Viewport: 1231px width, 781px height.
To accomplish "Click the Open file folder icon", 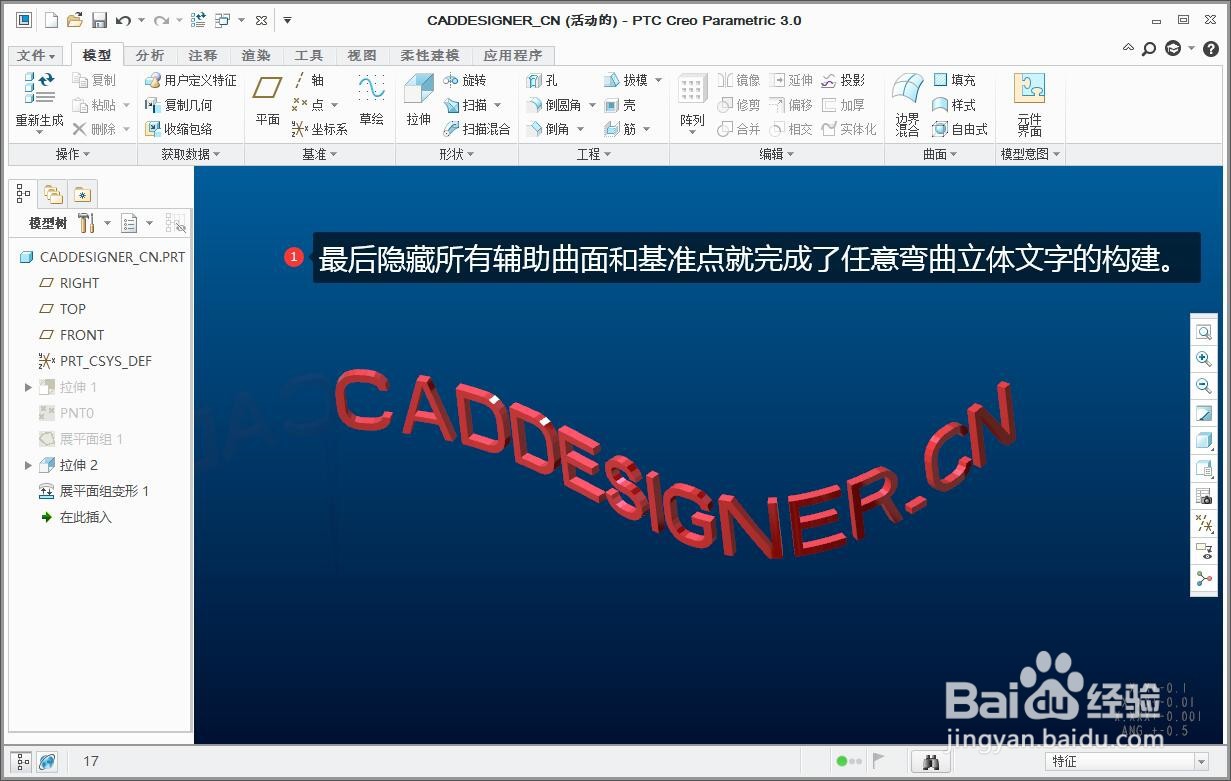I will [x=75, y=20].
